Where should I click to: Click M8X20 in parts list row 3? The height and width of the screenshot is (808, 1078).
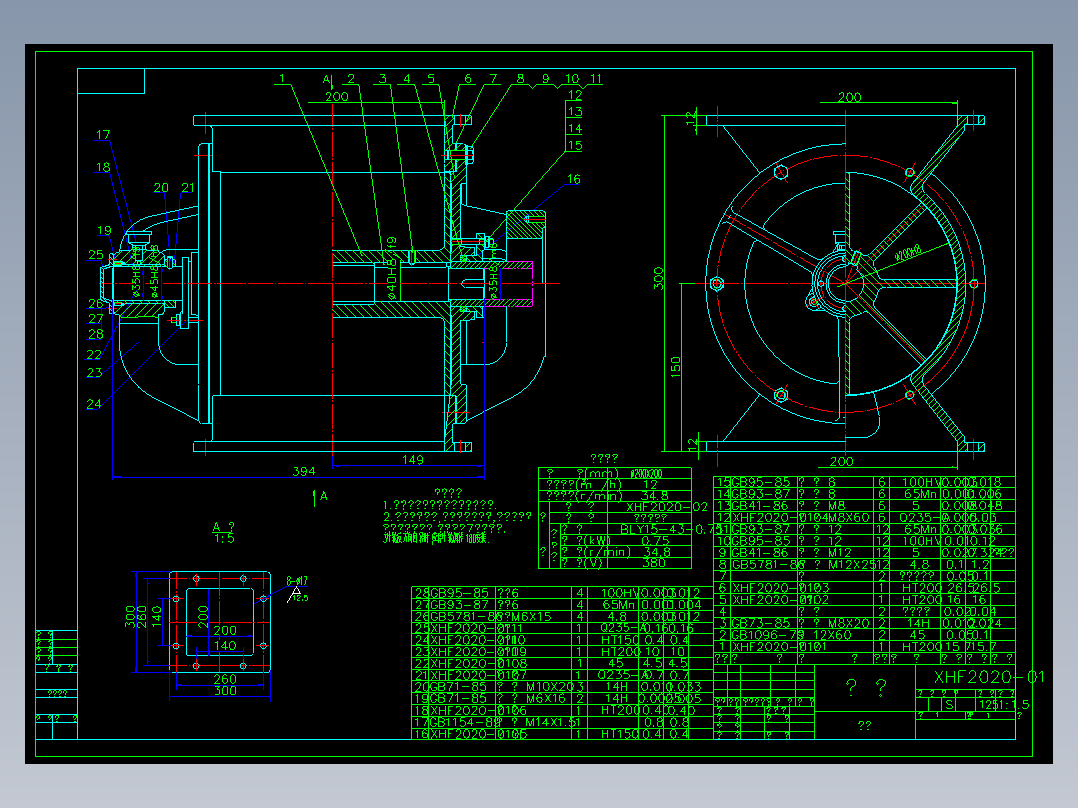coord(848,624)
